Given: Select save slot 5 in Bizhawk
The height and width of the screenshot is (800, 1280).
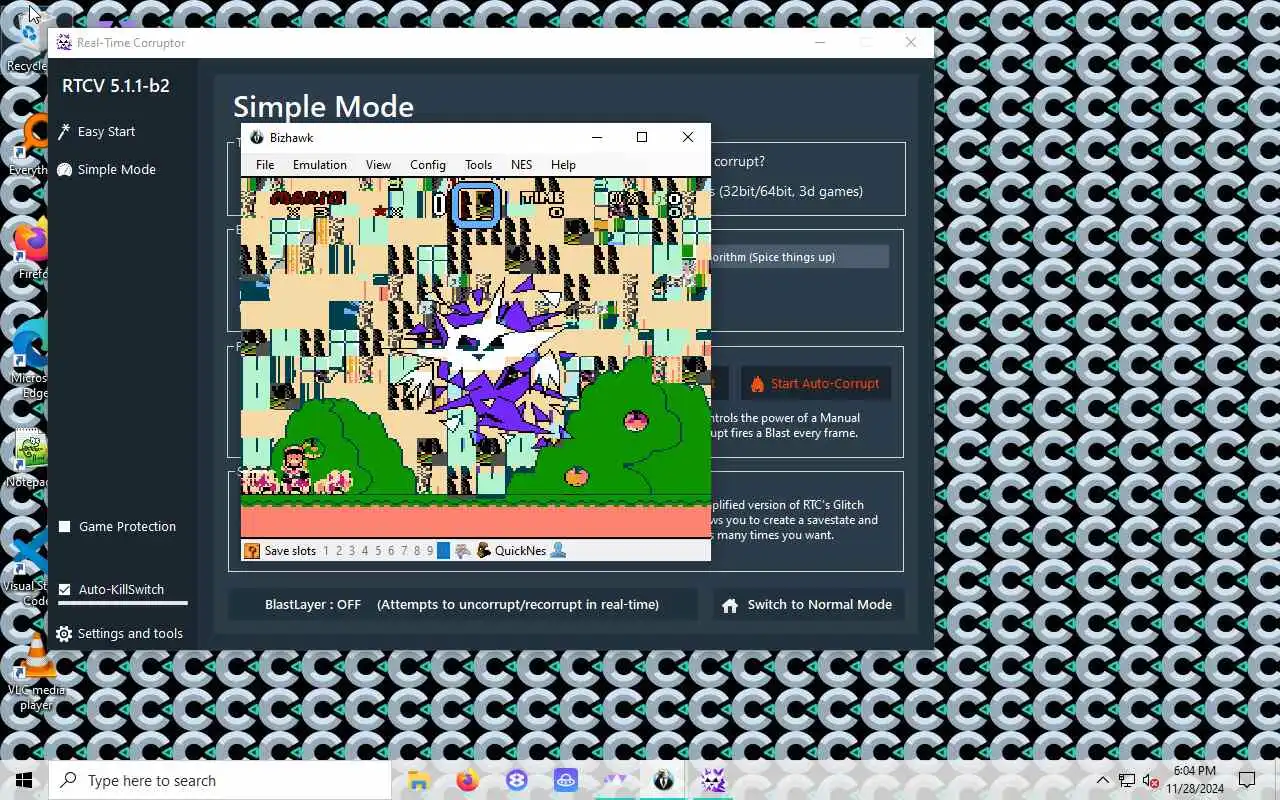Looking at the screenshot, I should (377, 551).
